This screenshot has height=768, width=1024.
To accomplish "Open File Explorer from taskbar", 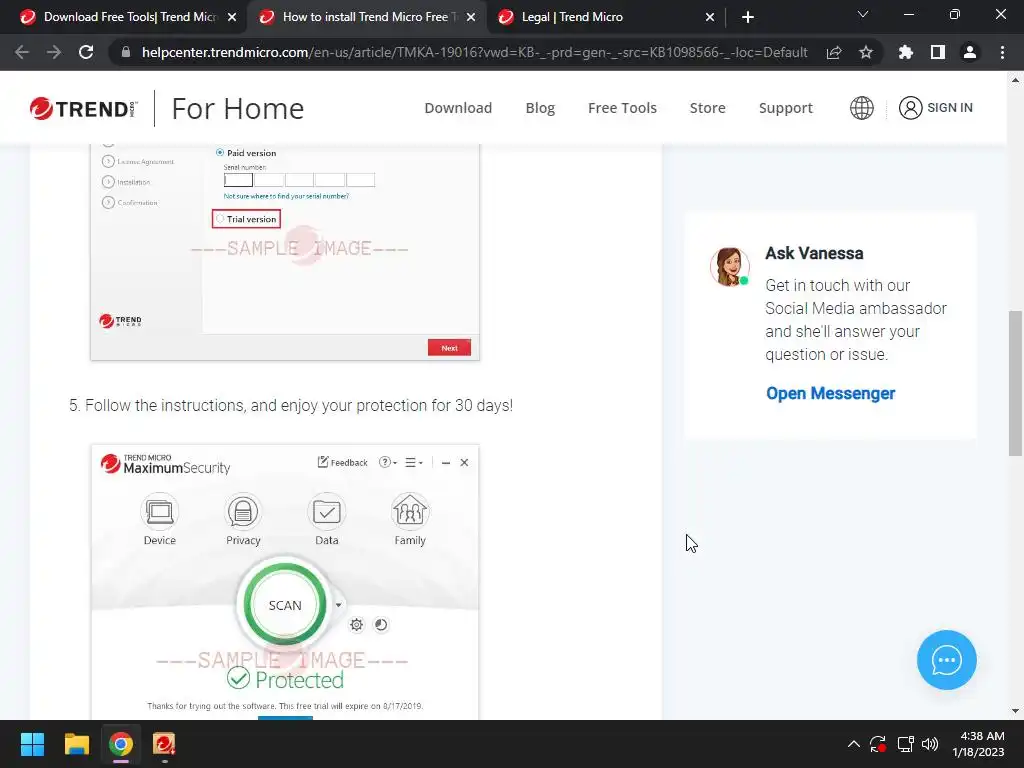I will (76, 744).
